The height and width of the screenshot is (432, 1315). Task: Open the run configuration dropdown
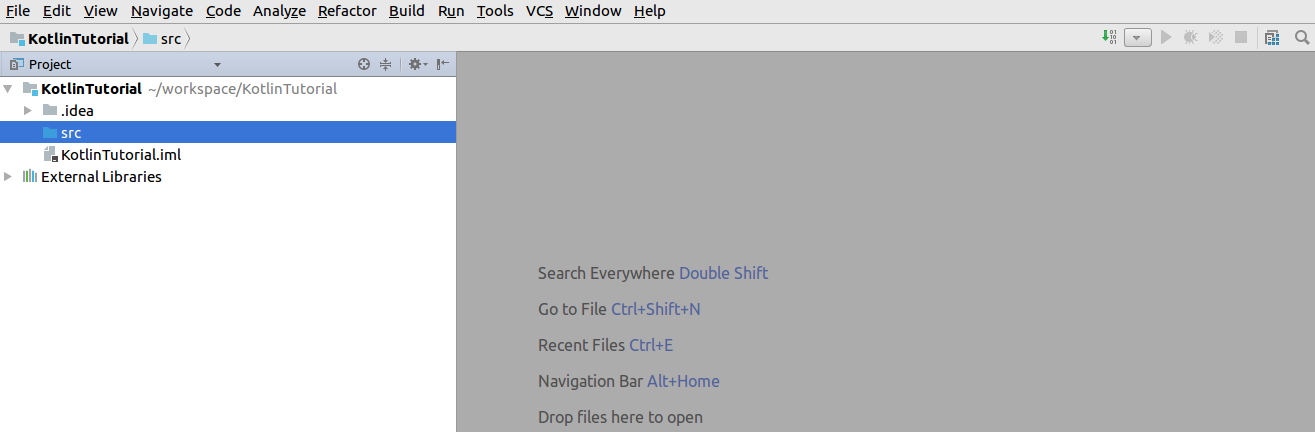click(x=1138, y=38)
